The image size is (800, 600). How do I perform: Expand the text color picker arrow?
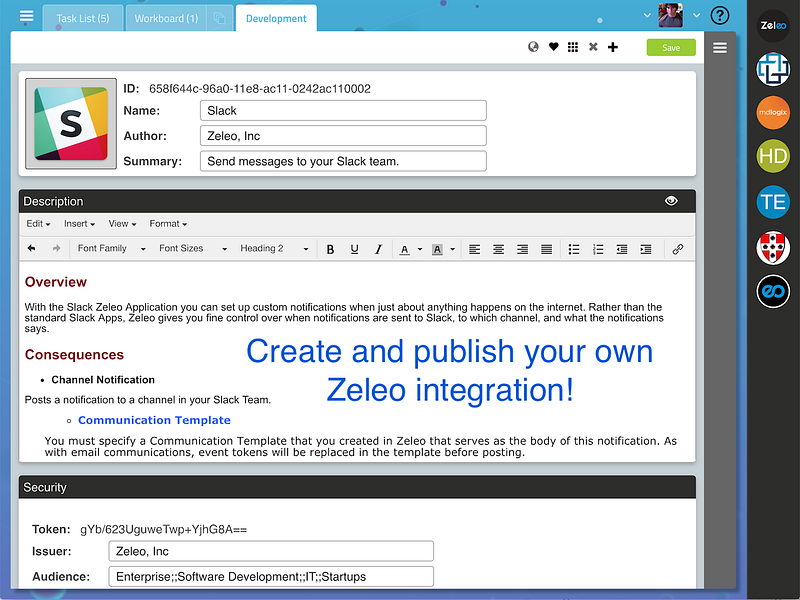[420, 249]
